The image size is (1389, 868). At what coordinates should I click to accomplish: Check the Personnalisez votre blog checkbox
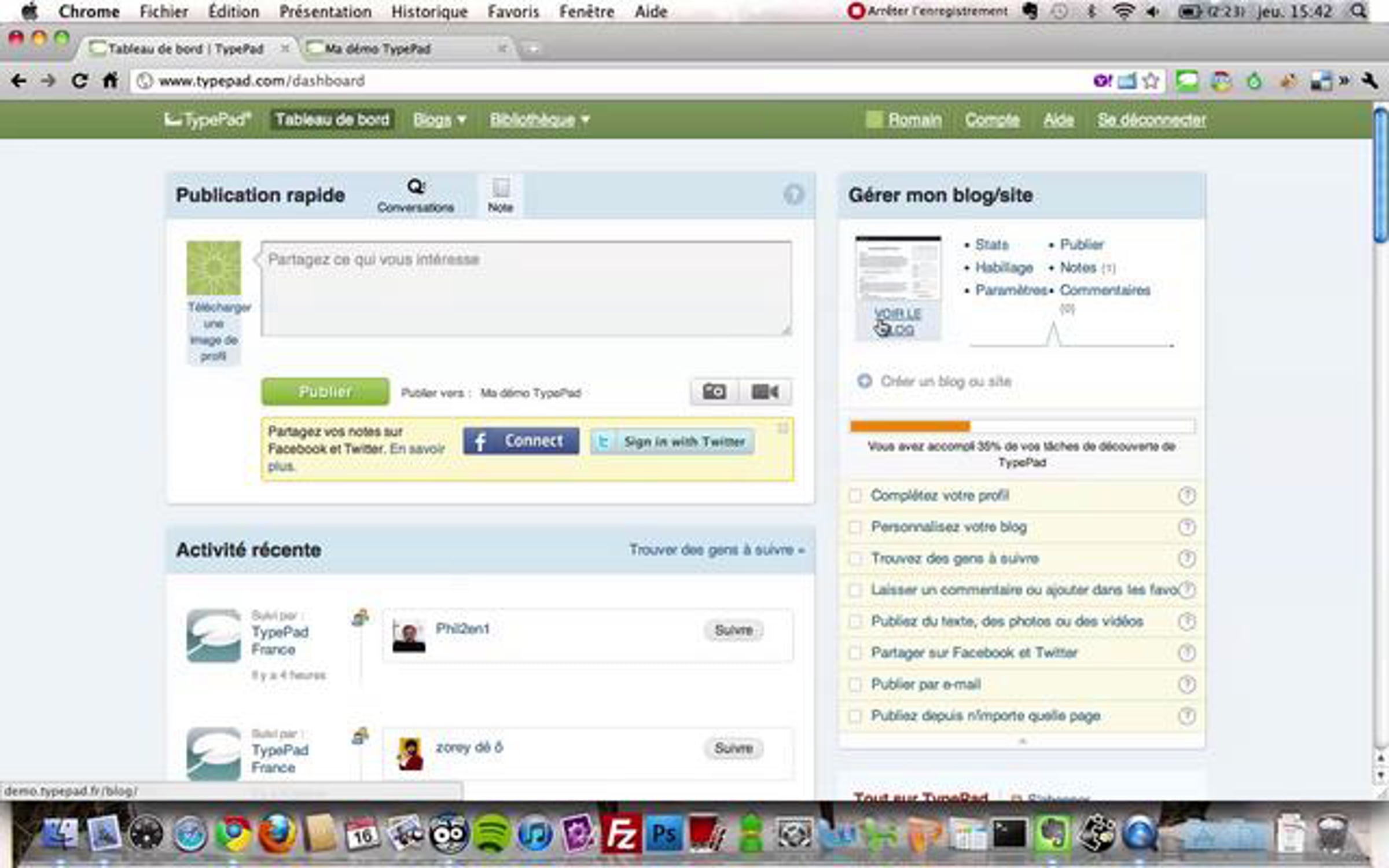click(x=855, y=527)
